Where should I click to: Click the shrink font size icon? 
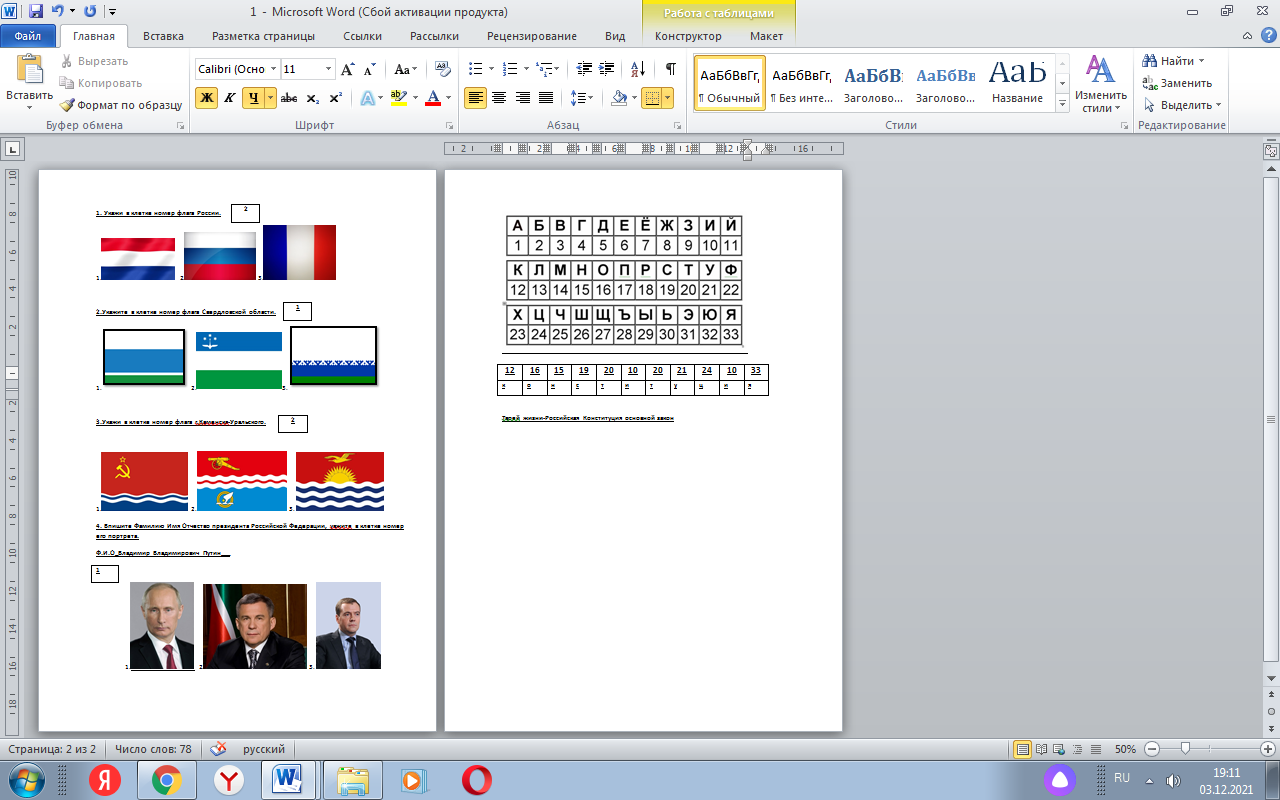click(x=369, y=69)
